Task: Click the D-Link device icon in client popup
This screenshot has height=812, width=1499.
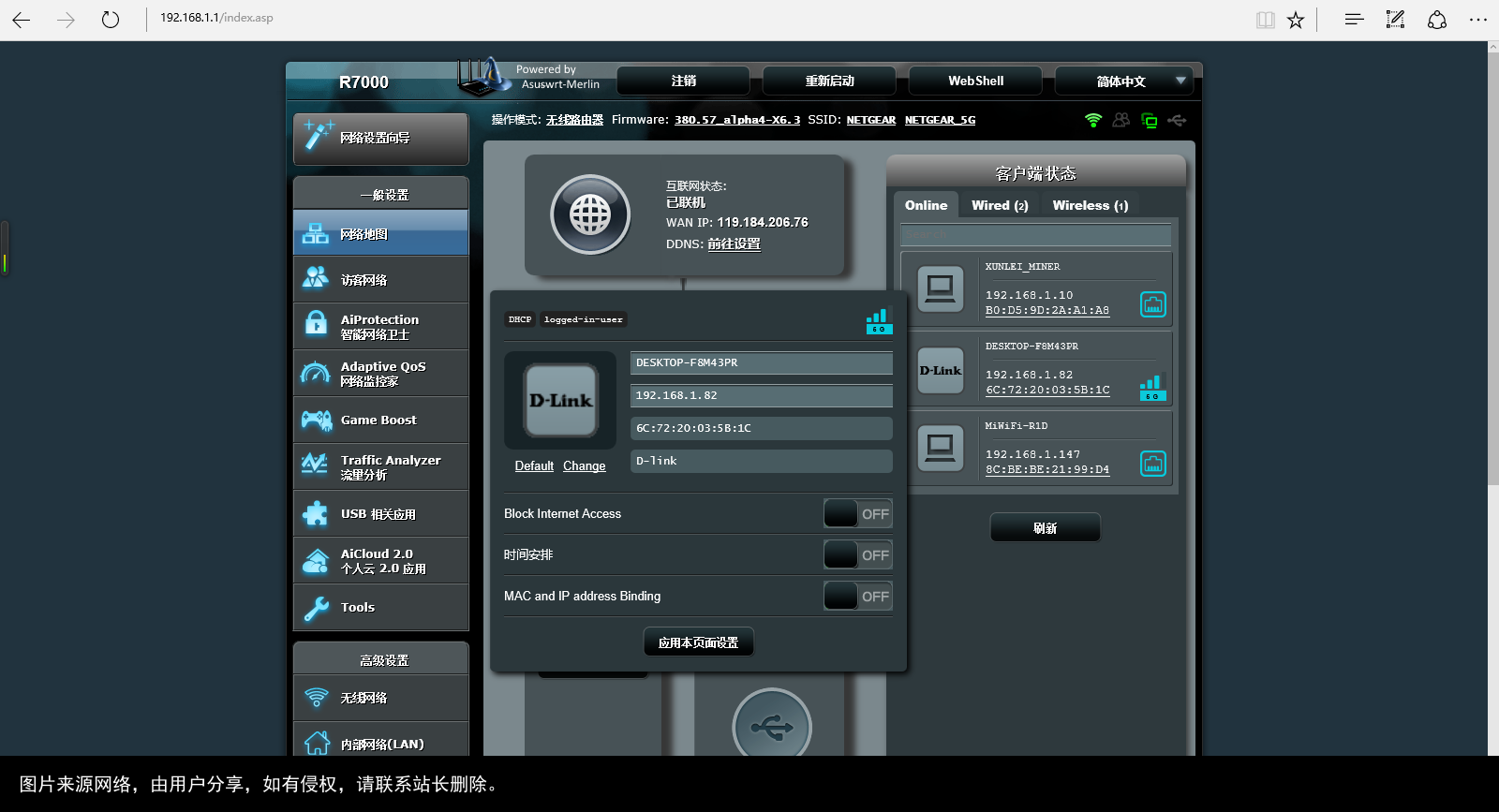Action: [560, 401]
